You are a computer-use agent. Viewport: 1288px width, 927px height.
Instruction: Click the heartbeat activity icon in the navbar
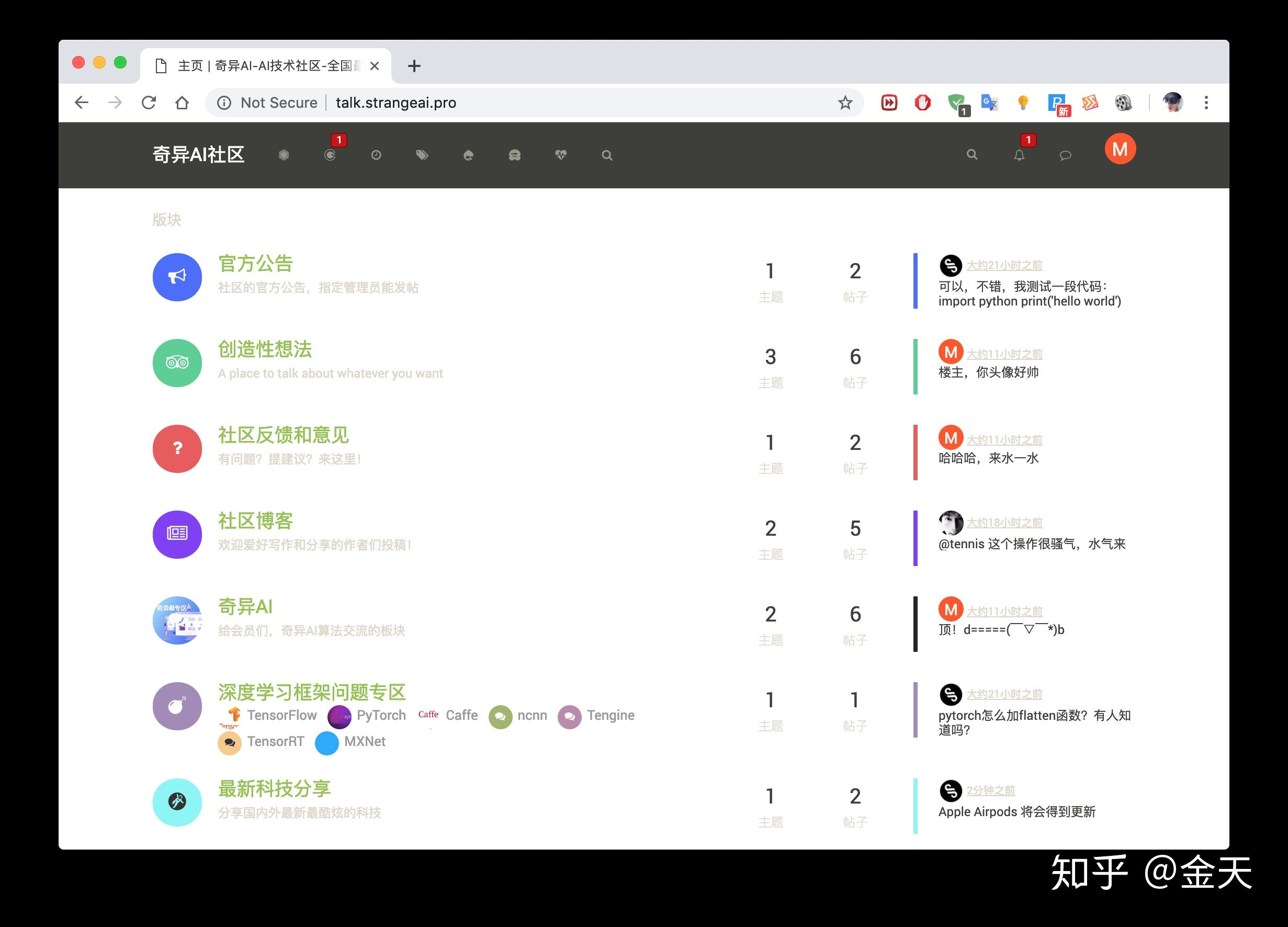point(561,154)
